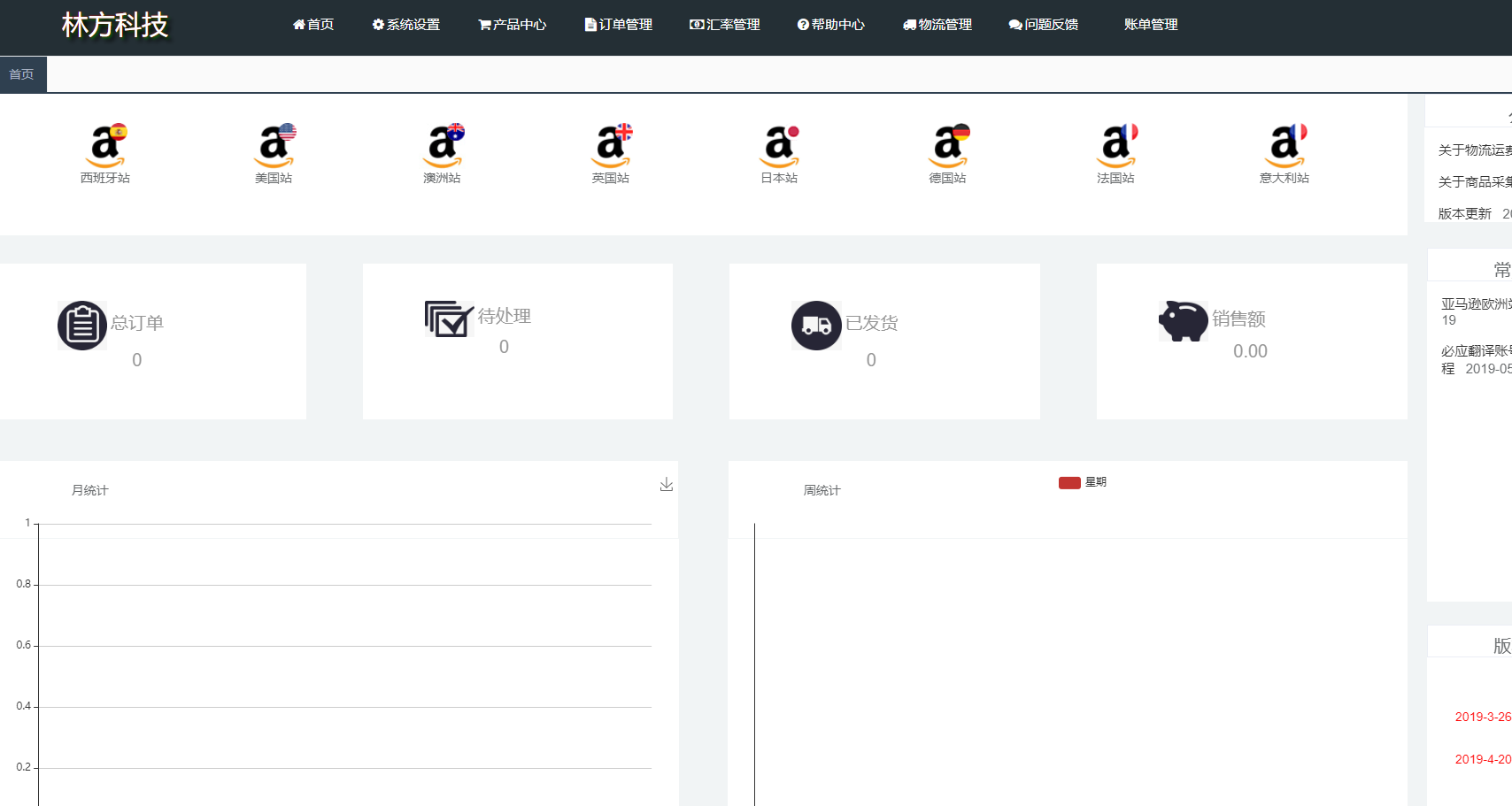Open the 产品中心 menu
This screenshot has width=1512, height=806.
click(513, 25)
